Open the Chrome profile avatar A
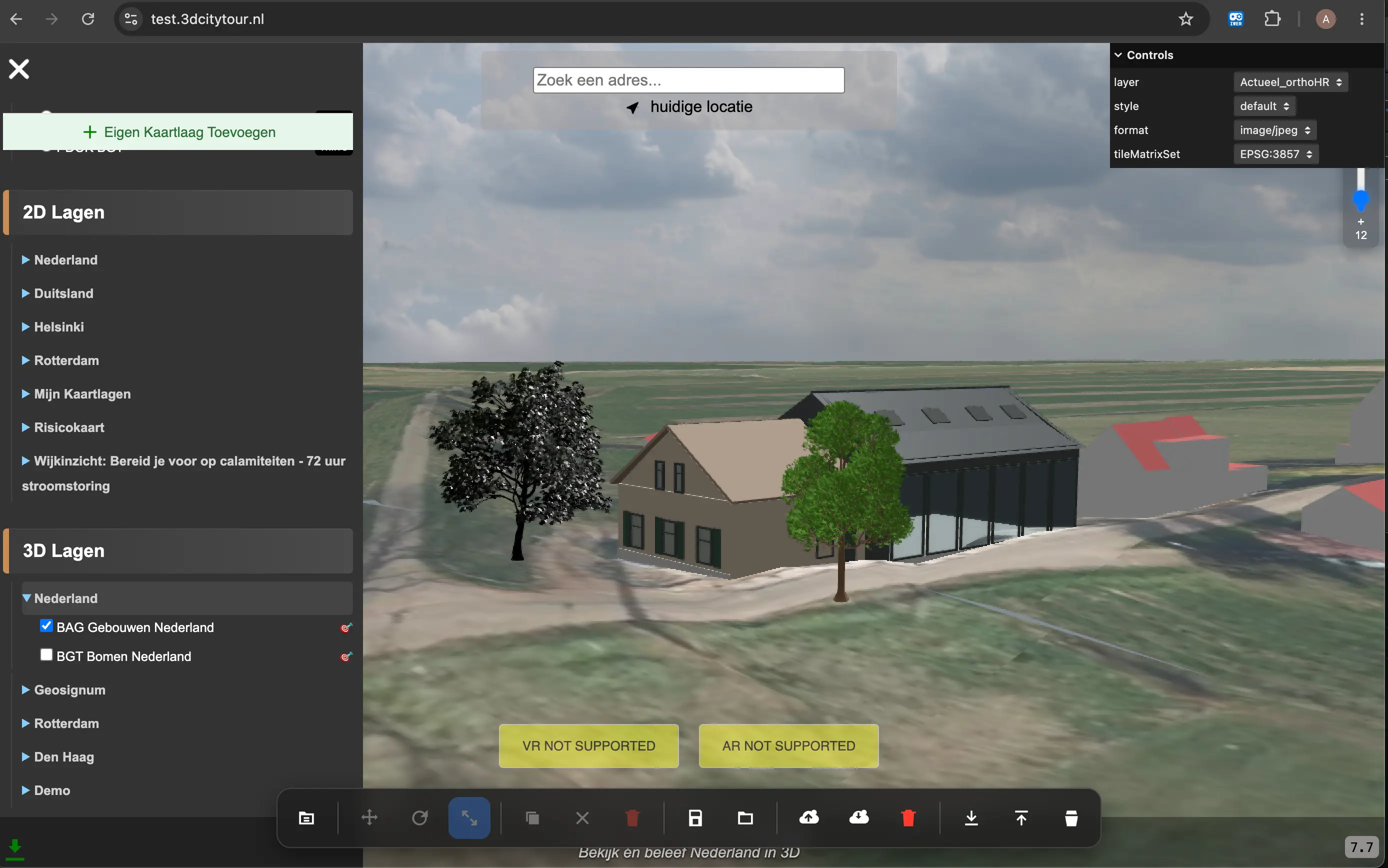 pos(1325,19)
